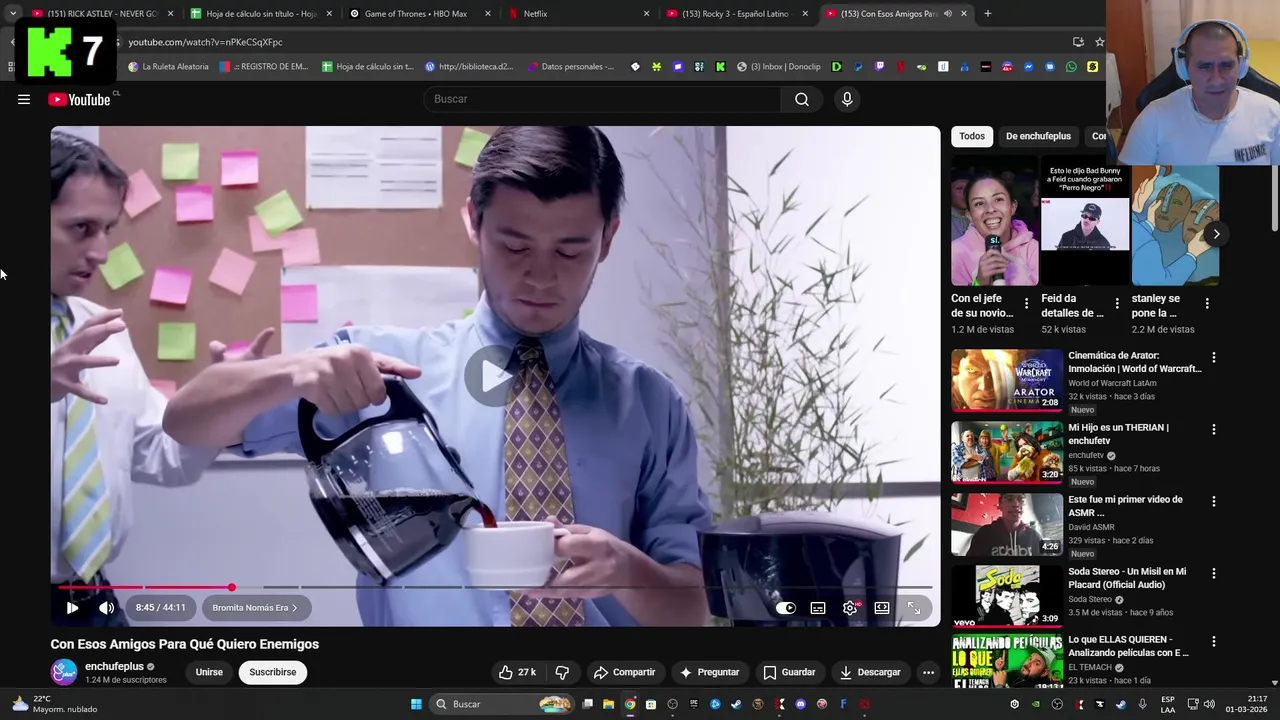Select the 'De enchufeplus' filter chip

click(x=1038, y=136)
